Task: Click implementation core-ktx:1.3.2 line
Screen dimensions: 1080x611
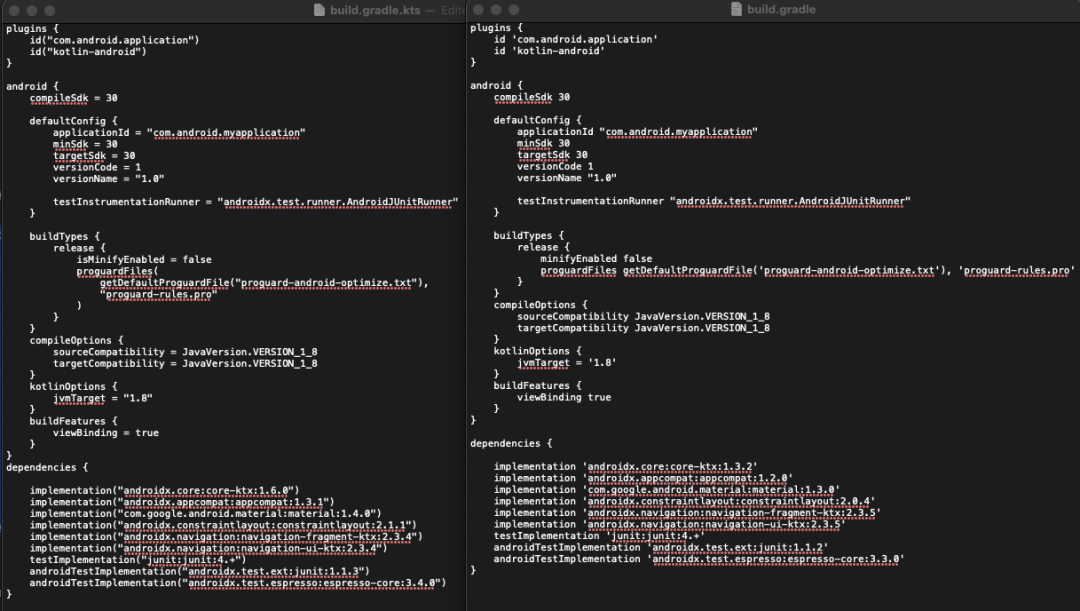Action: [625, 467]
